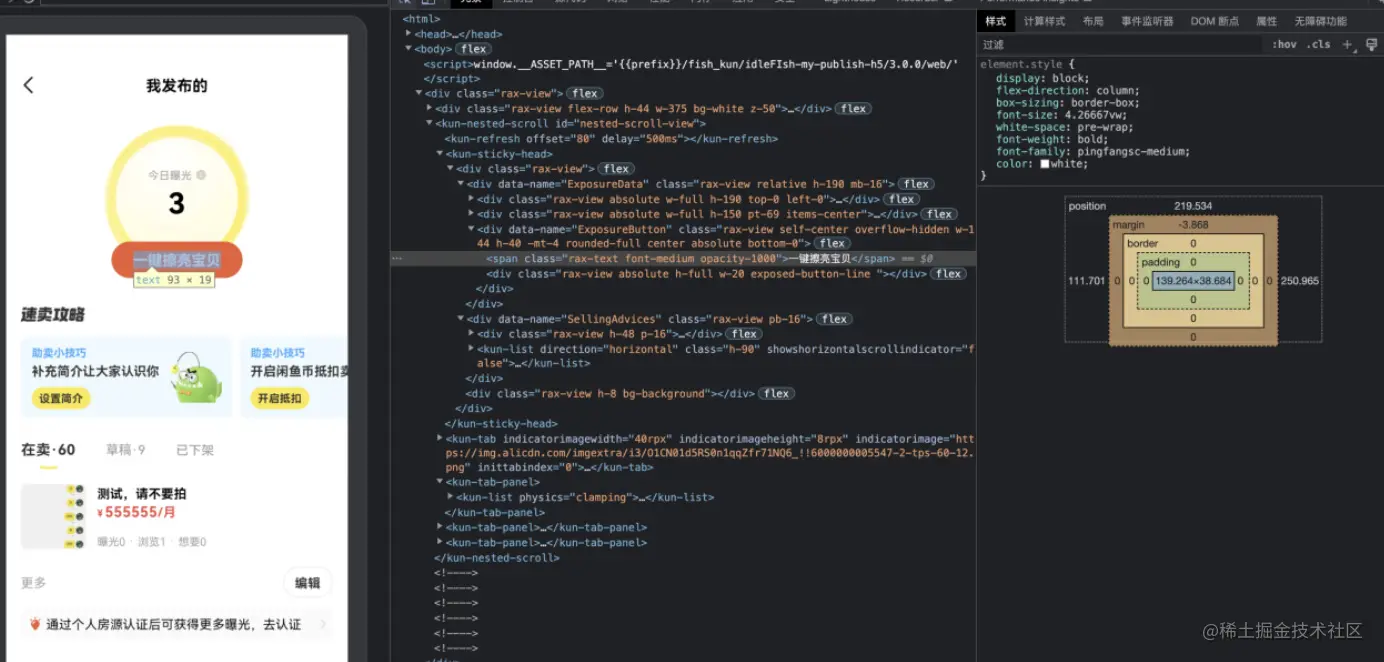The image size is (1384, 662).
Task: Click the margin value -3.868 in box model
Action: (1193, 225)
